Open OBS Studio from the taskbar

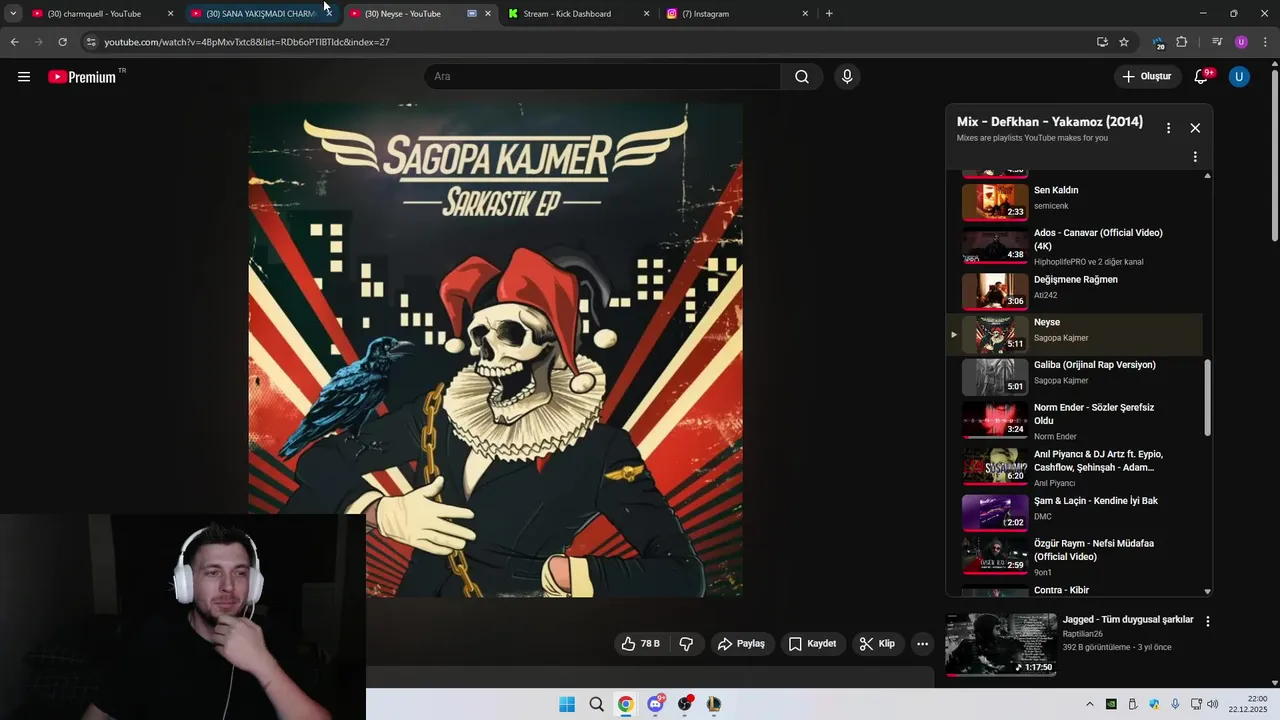(x=685, y=704)
